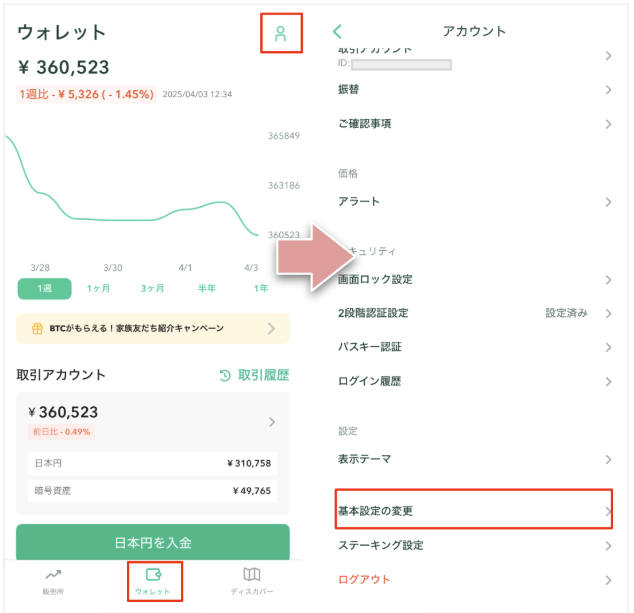
Task: Open the 振替 row chevron
Action: [608, 90]
